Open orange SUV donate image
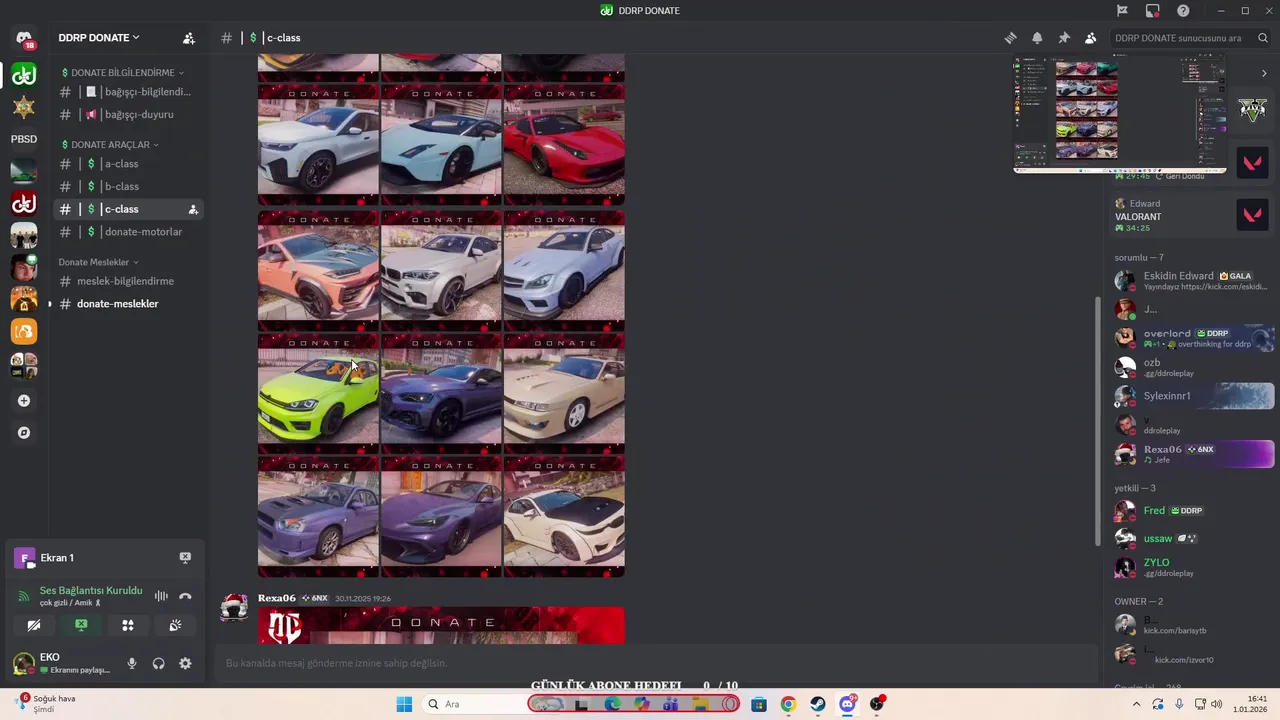 point(318,270)
